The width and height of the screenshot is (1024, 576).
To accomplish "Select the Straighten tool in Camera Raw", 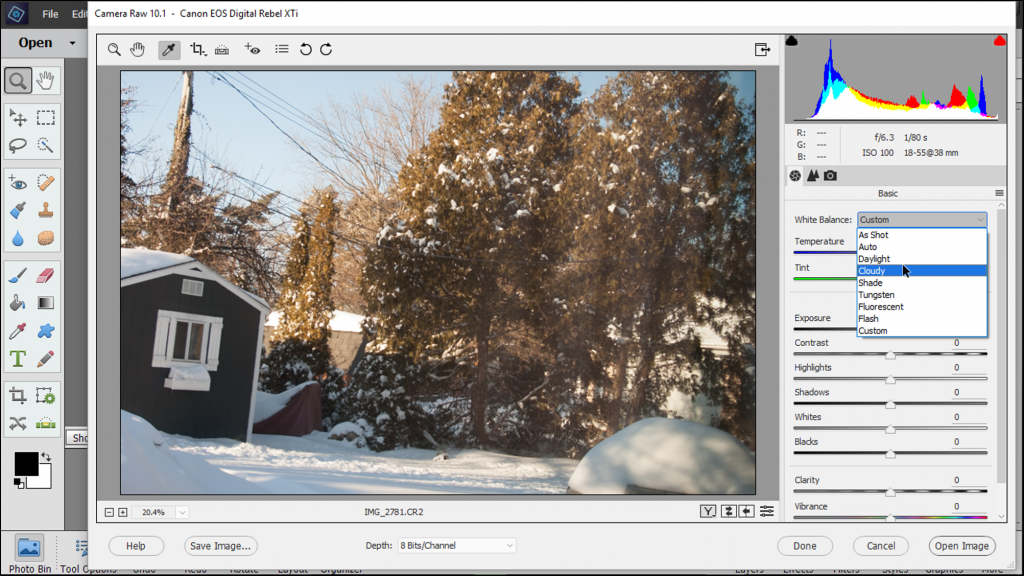I will click(222, 50).
